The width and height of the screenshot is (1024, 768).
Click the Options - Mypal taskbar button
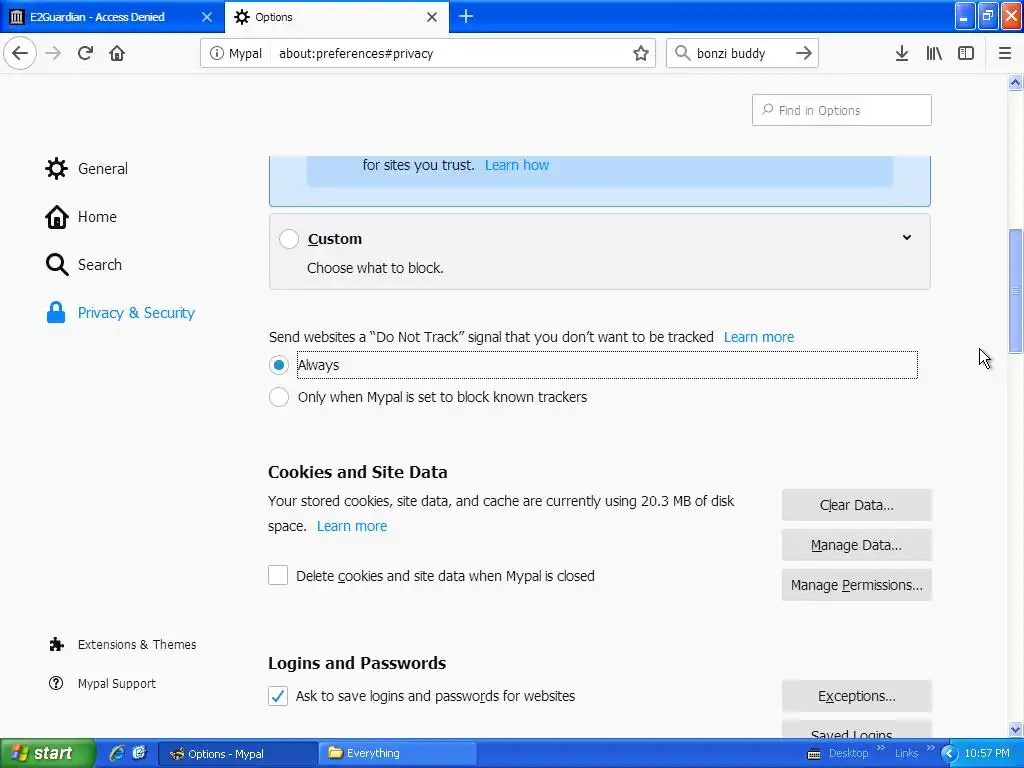coord(238,754)
